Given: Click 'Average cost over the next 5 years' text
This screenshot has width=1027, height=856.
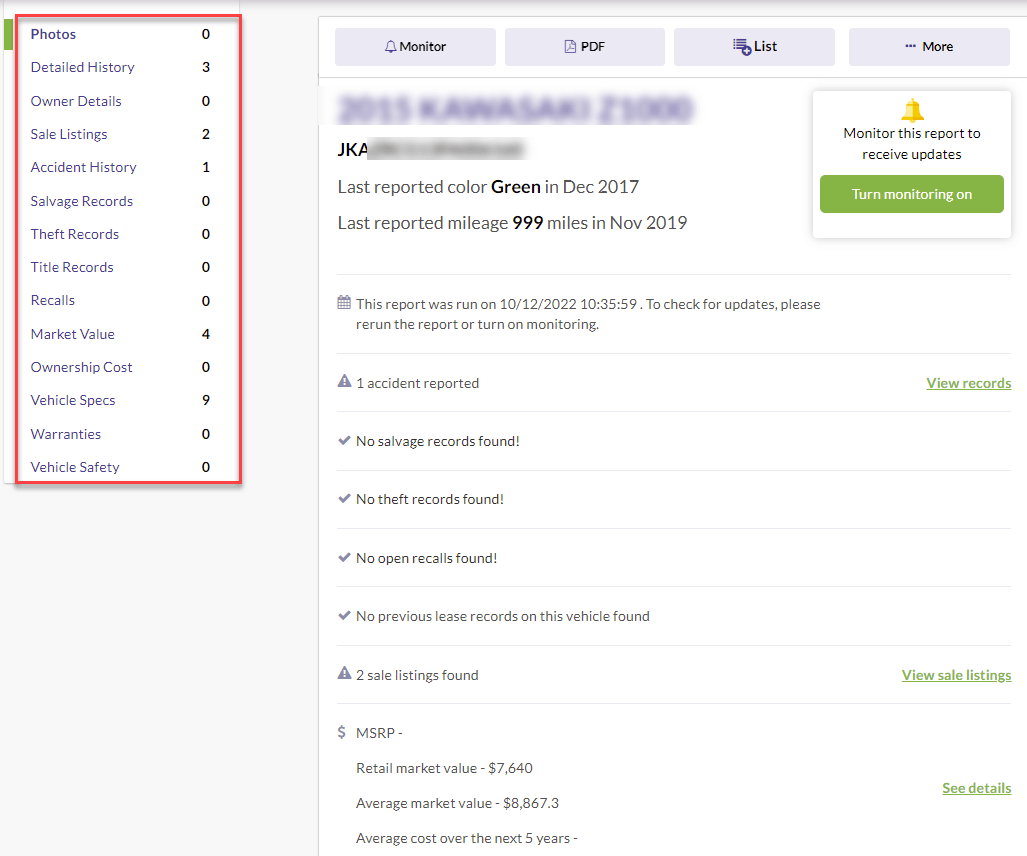Looking at the screenshot, I should 466,838.
